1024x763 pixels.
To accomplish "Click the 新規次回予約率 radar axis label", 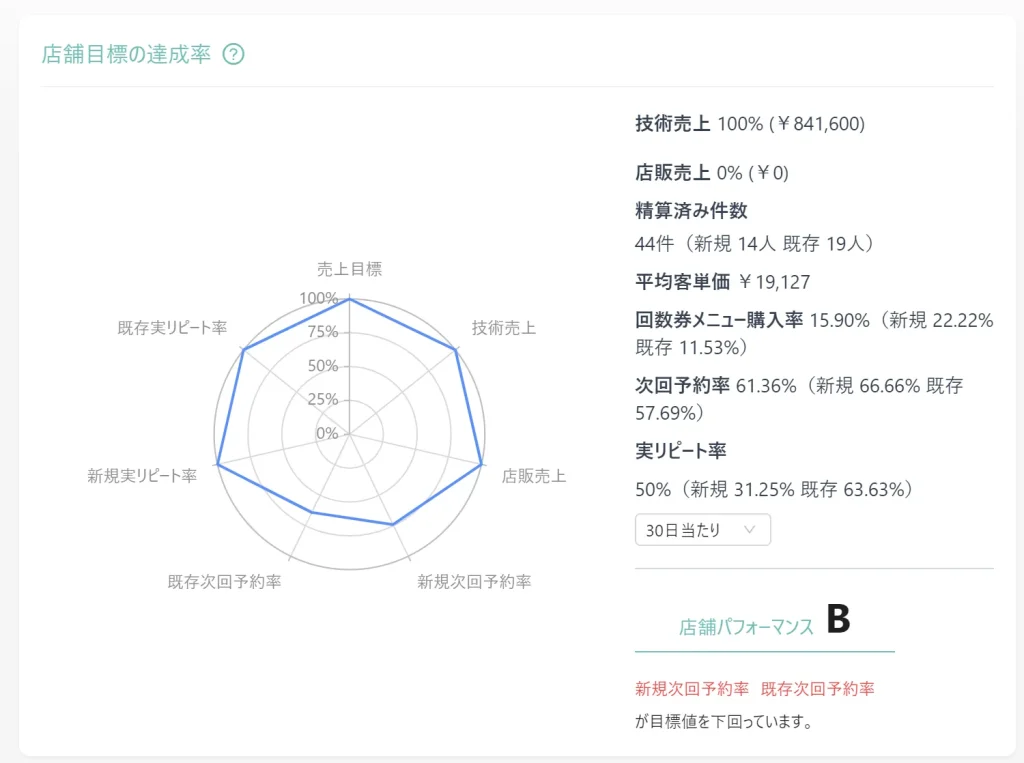I will click(x=473, y=581).
